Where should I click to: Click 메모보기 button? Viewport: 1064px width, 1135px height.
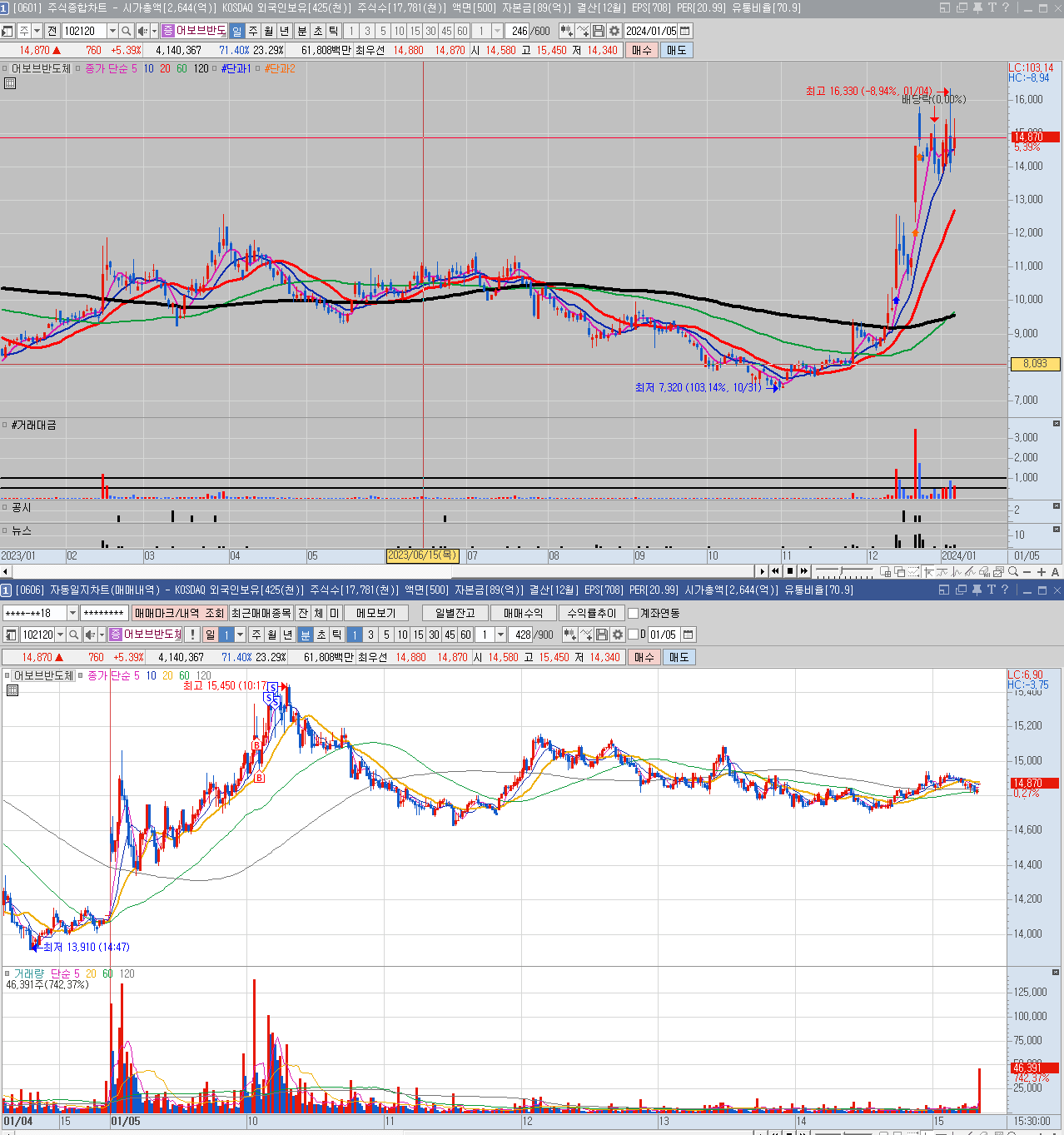[375, 613]
